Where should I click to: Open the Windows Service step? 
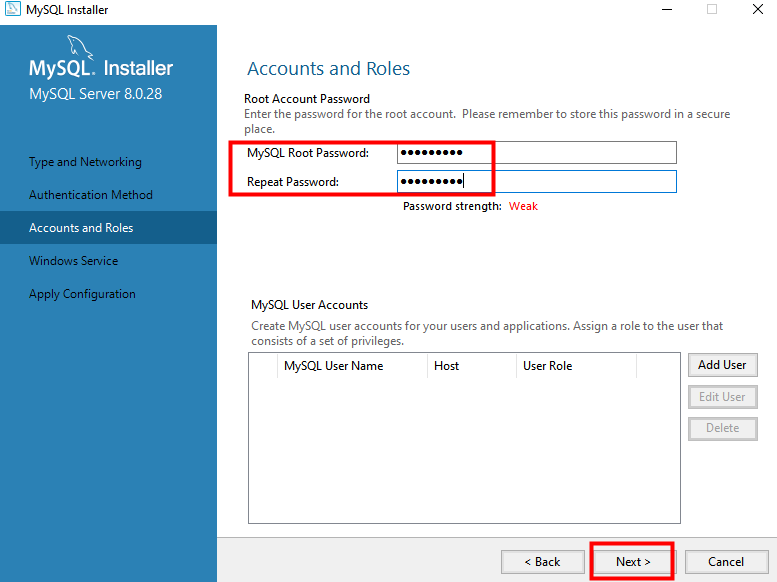click(x=73, y=261)
